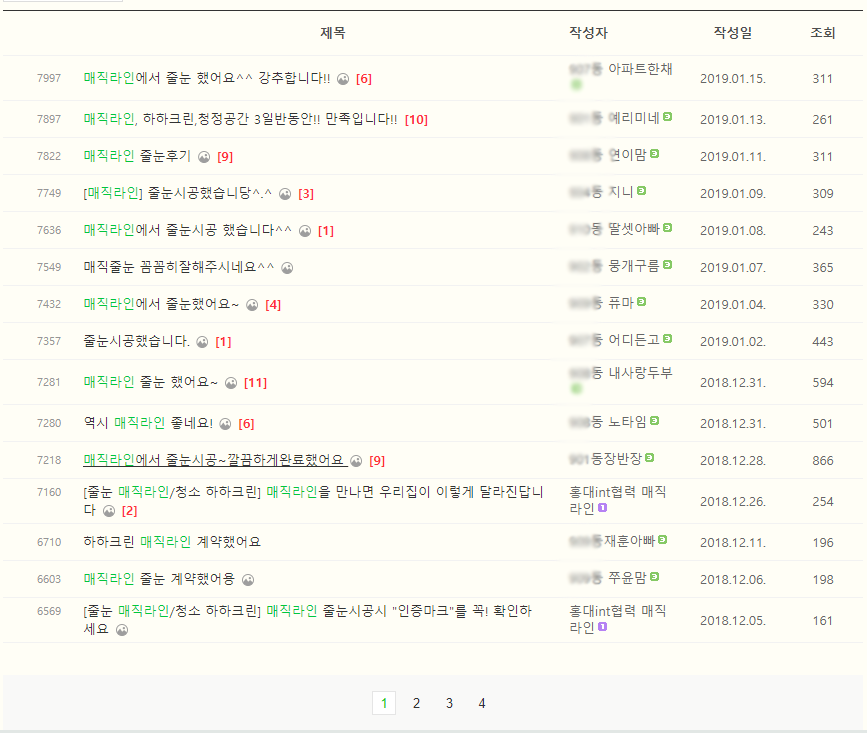This screenshot has width=867, height=733.
Task: Click the image icon beside "역시 매직라인 좋네요!"
Action: (x=225, y=424)
